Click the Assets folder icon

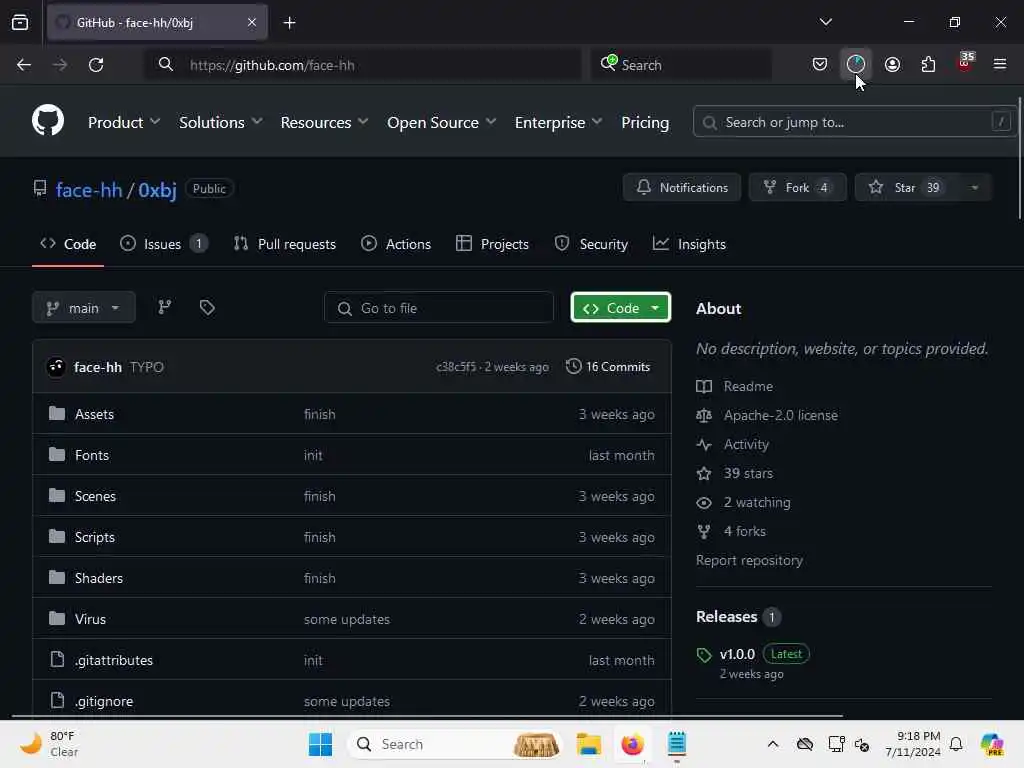tap(57, 413)
